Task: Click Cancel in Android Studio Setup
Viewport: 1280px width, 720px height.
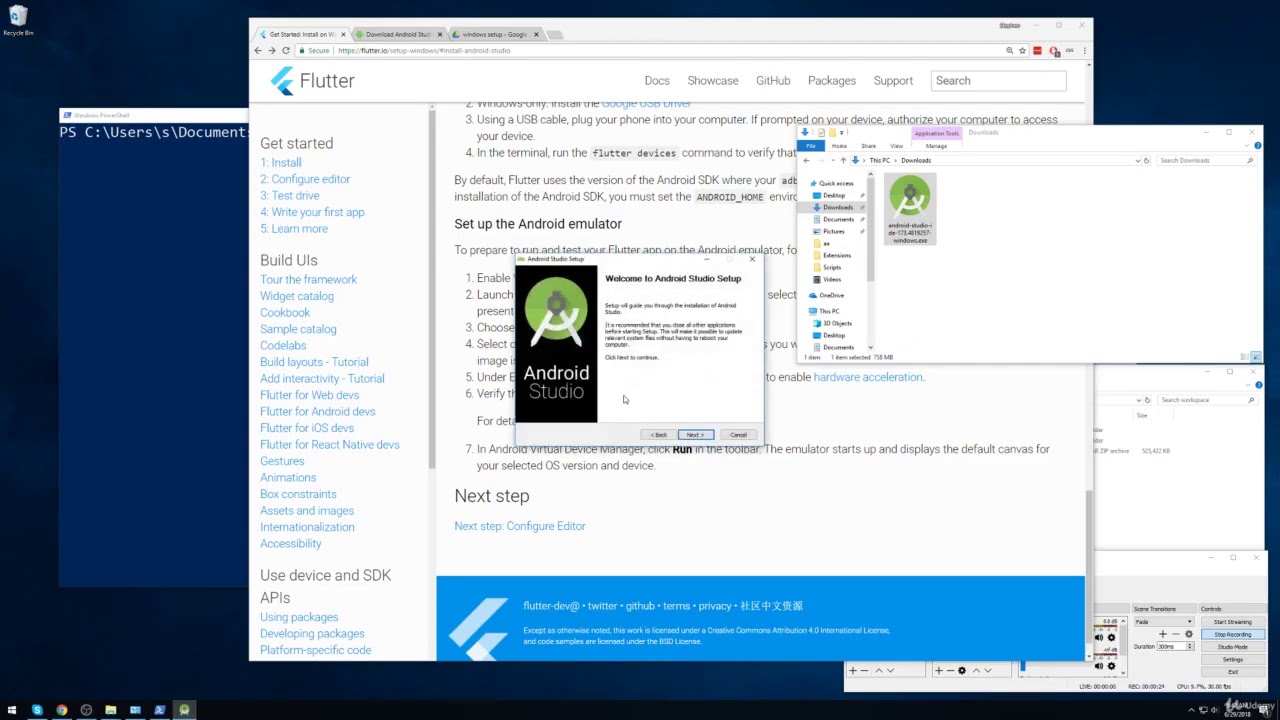Action: coord(738,435)
